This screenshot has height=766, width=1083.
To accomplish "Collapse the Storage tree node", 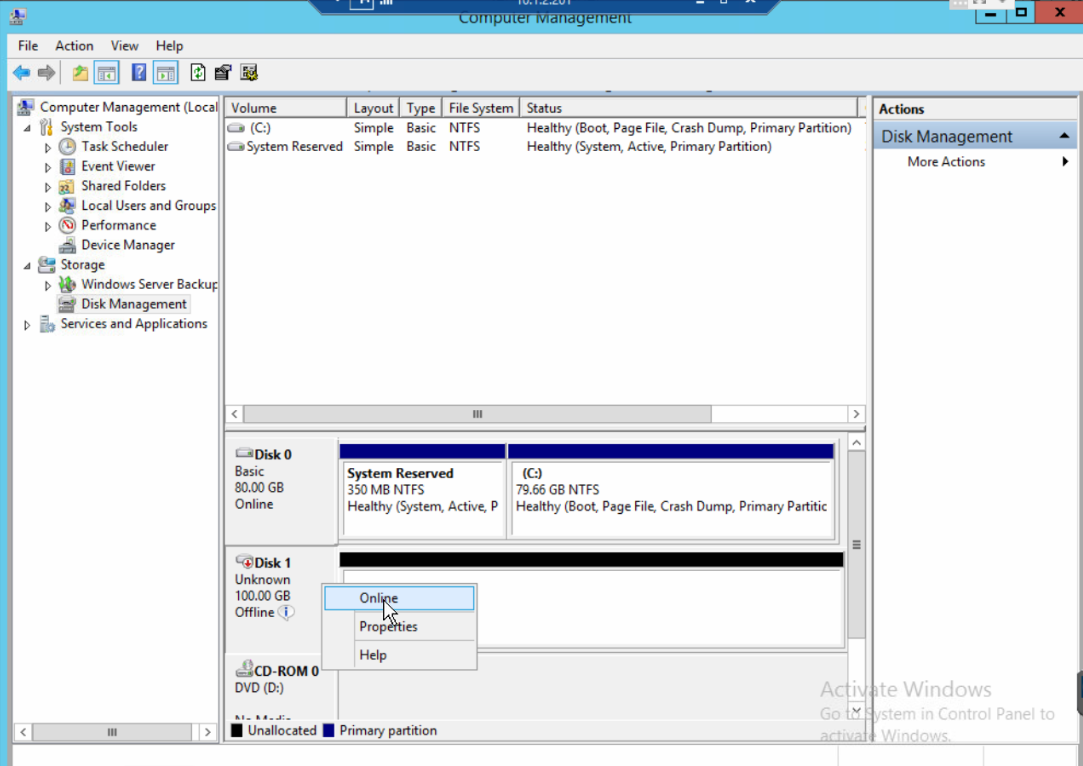I will [x=28, y=265].
